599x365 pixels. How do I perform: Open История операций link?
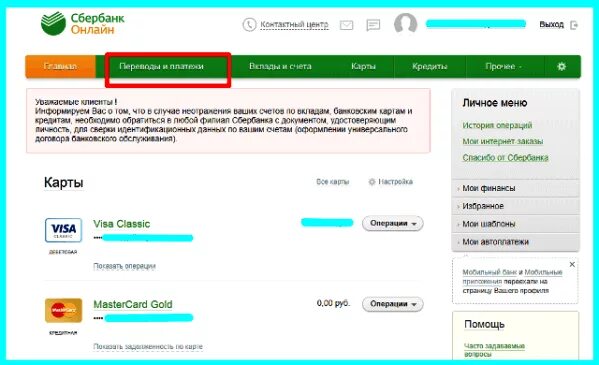click(x=497, y=125)
